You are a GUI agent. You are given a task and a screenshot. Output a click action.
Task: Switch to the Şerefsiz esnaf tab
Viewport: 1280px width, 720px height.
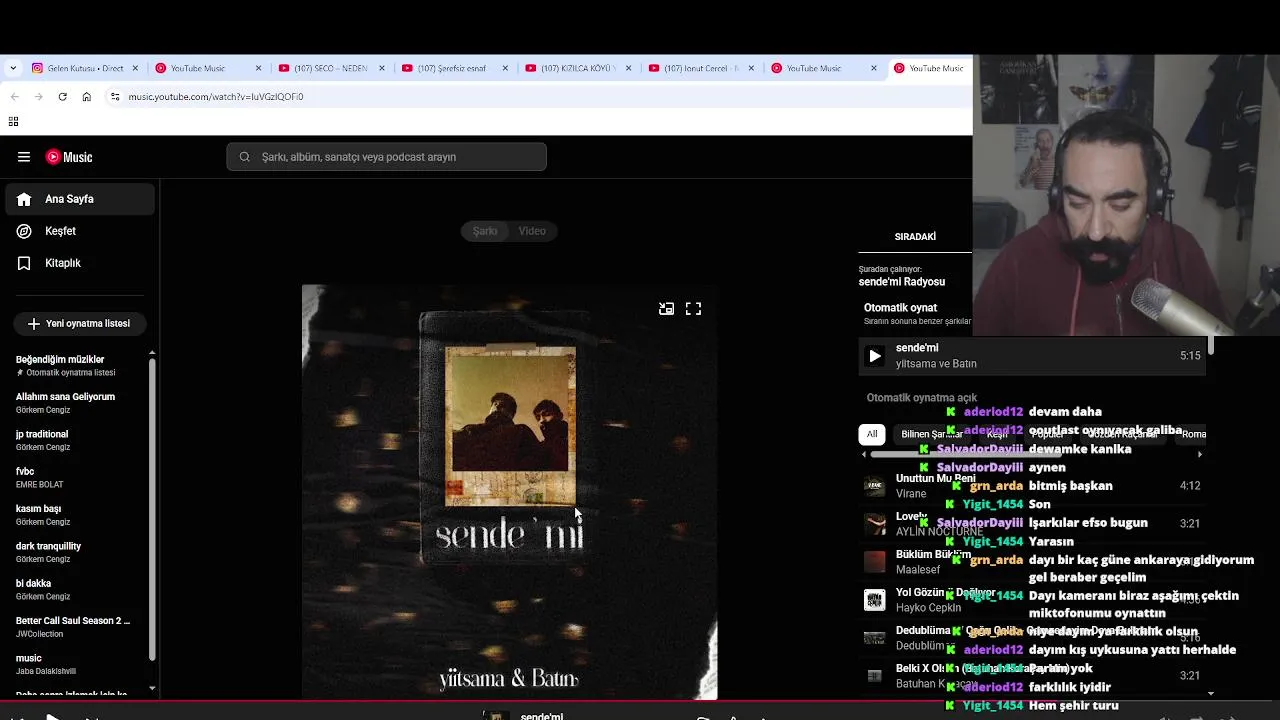(454, 68)
